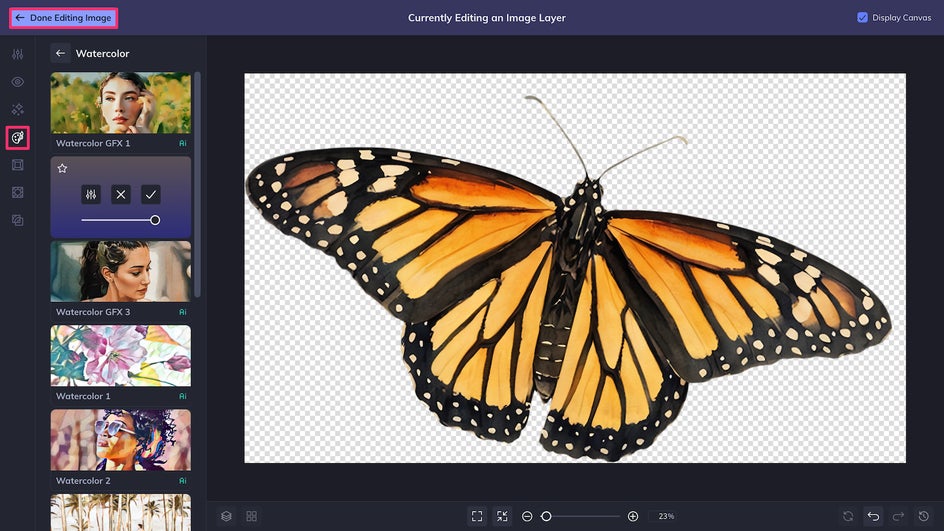Select Watercolor GFX 1 effect thumbnail
The image size is (944, 531).
coord(120,103)
